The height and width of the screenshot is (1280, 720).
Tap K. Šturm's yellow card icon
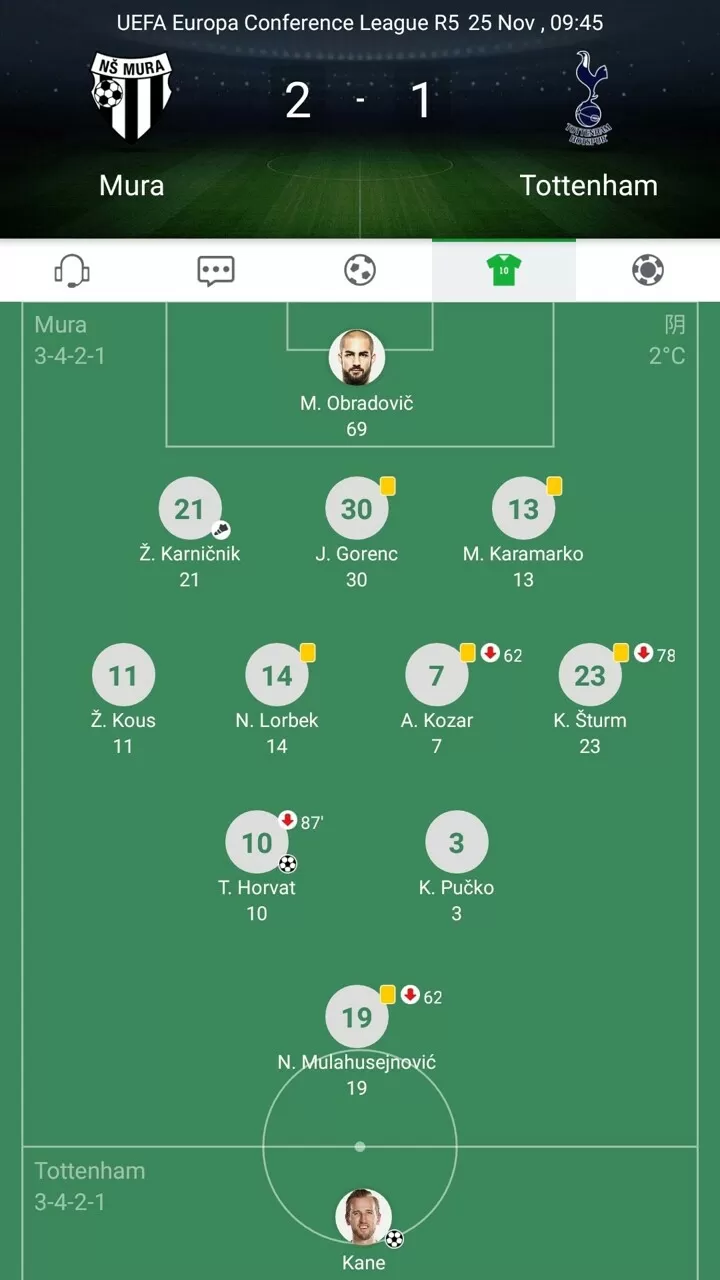[x=621, y=653]
